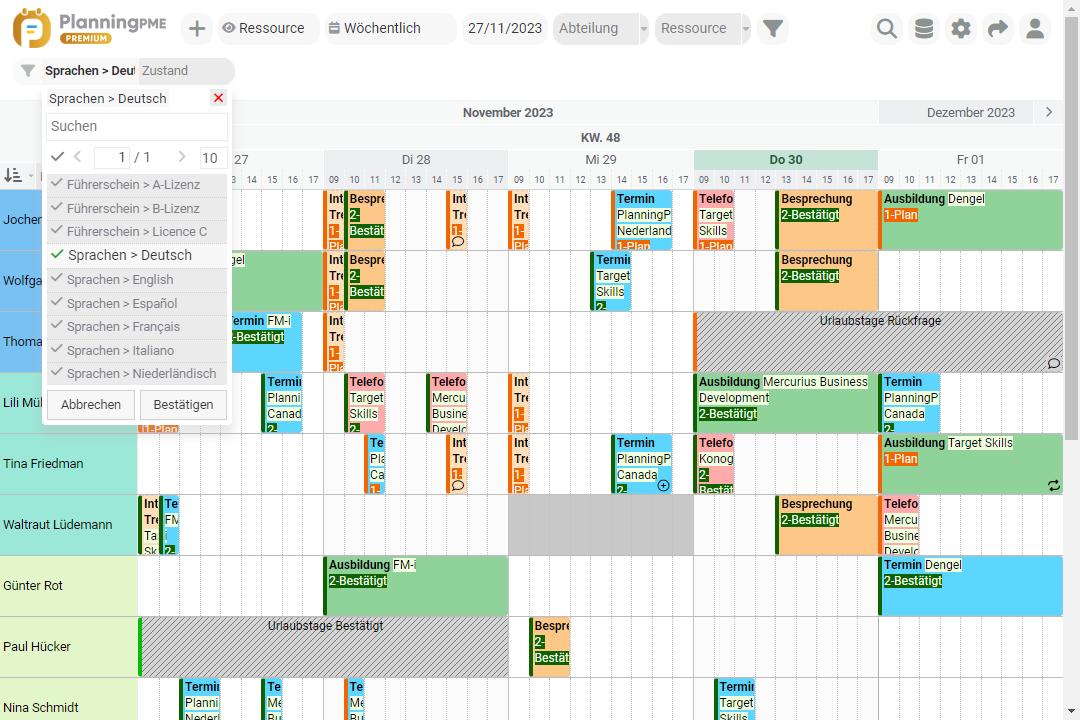The width and height of the screenshot is (1080, 720).
Task: Uncheck the Sprachen > Deutsch option
Action: [x=129, y=255]
